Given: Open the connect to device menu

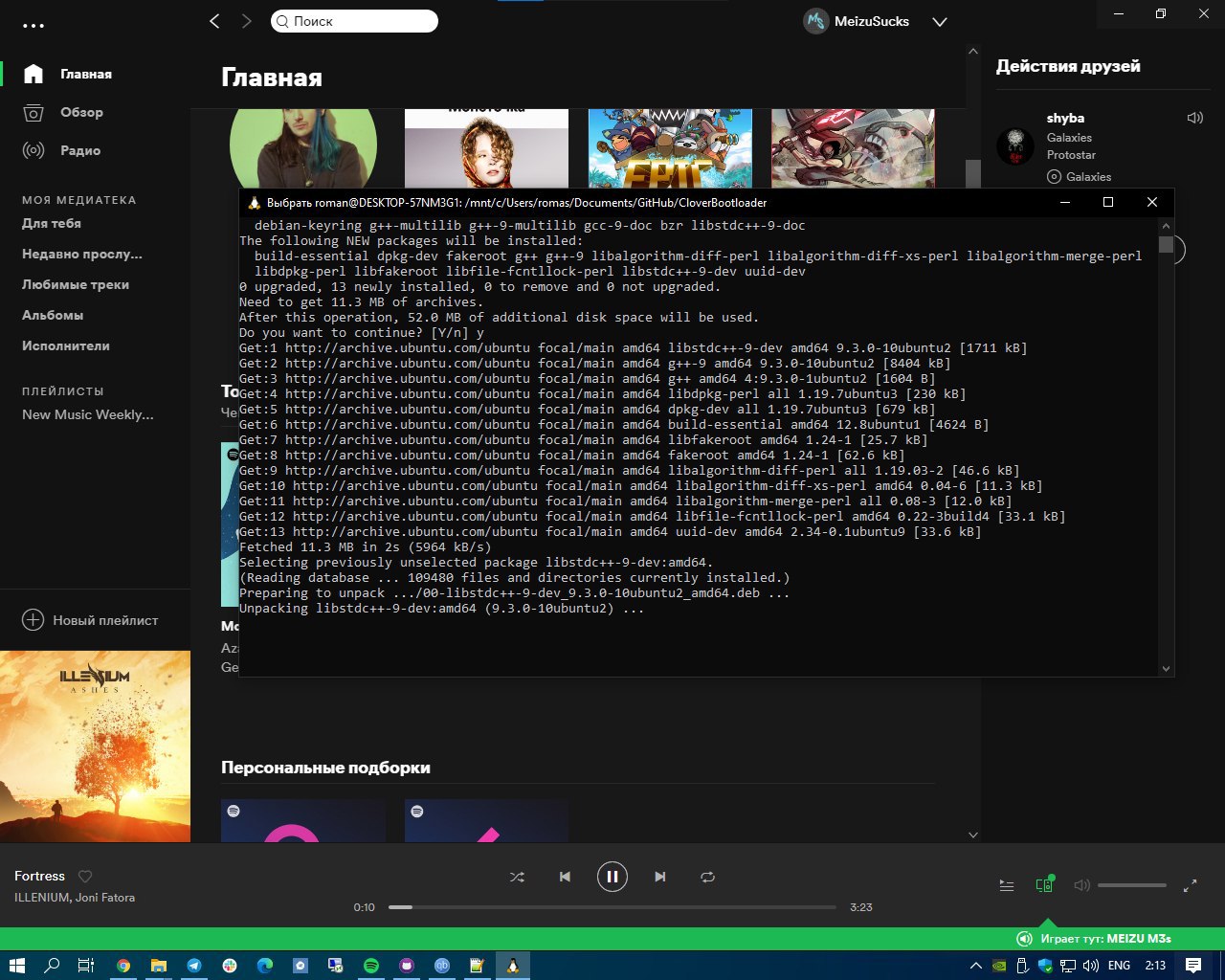Looking at the screenshot, I should pyautogui.click(x=1045, y=884).
